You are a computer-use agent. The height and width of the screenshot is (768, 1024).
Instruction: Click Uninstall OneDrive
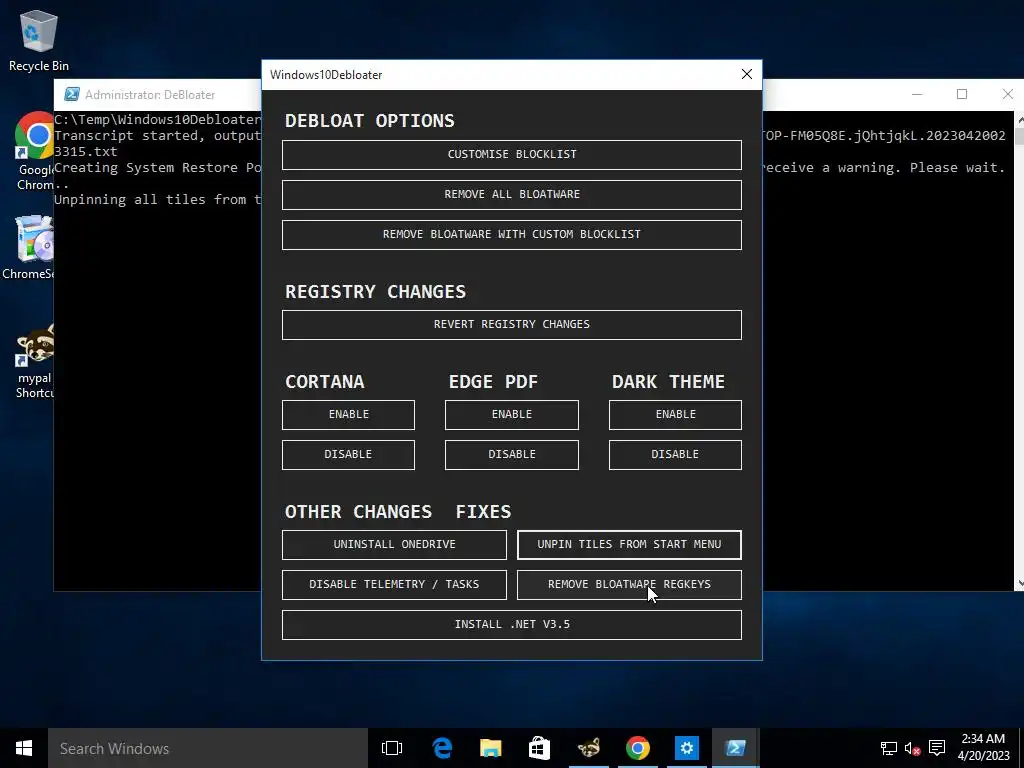[394, 545]
